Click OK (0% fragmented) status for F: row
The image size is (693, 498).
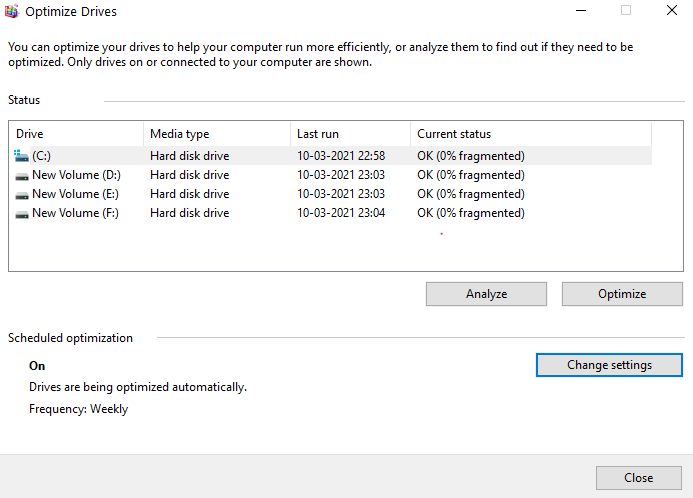point(471,213)
